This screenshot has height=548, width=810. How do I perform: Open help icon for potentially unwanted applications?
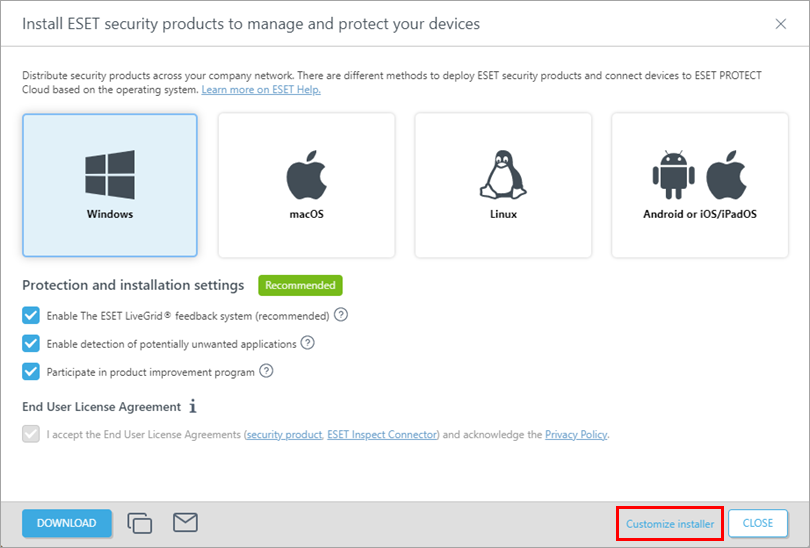click(x=308, y=343)
